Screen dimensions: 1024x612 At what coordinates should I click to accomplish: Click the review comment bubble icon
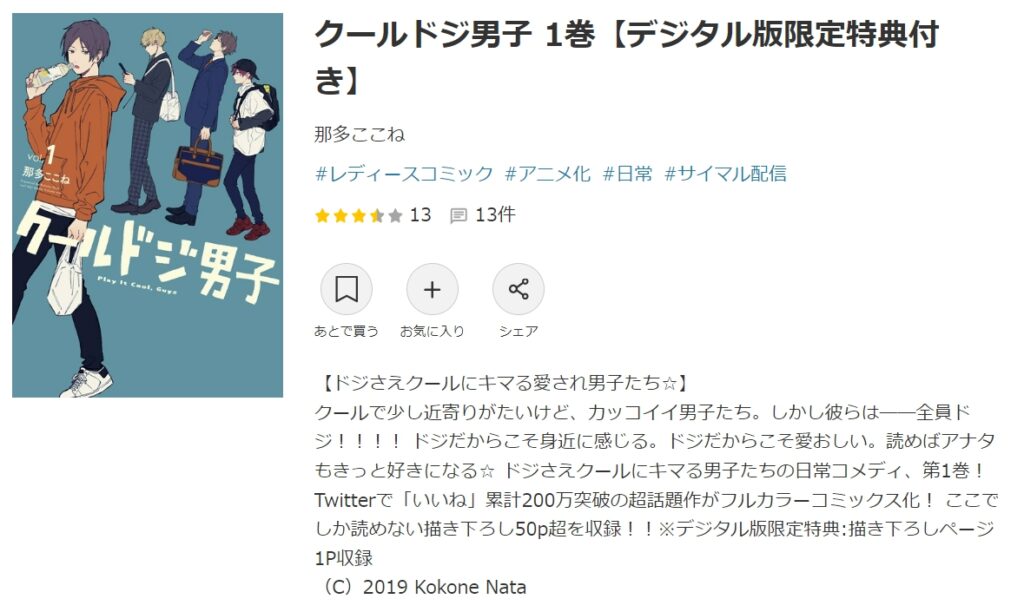pyautogui.click(x=458, y=216)
